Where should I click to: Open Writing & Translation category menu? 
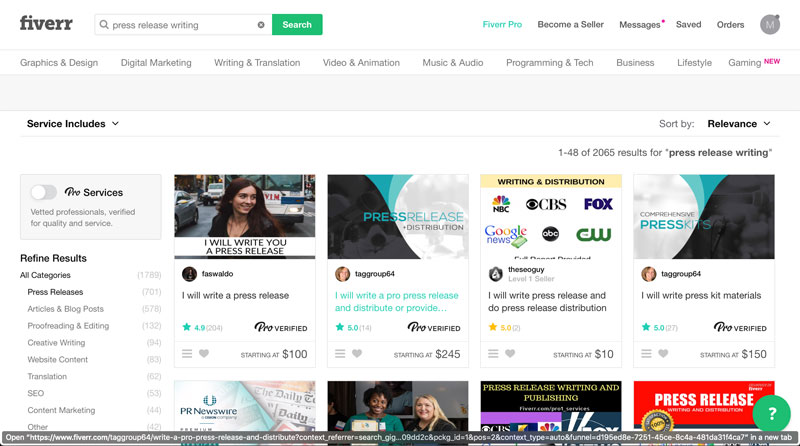coord(257,63)
